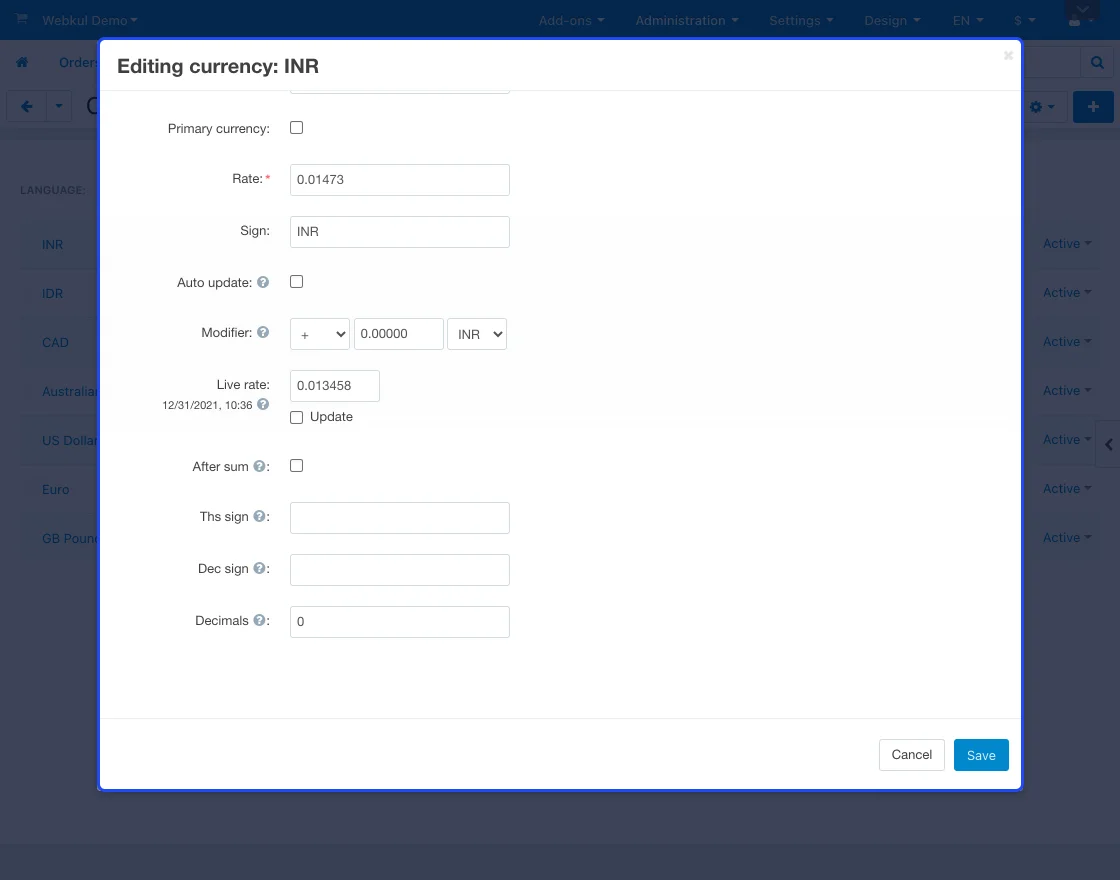Open the modifier plus sign dropdown
Screen dimensions: 1120x880
[x=319, y=334]
